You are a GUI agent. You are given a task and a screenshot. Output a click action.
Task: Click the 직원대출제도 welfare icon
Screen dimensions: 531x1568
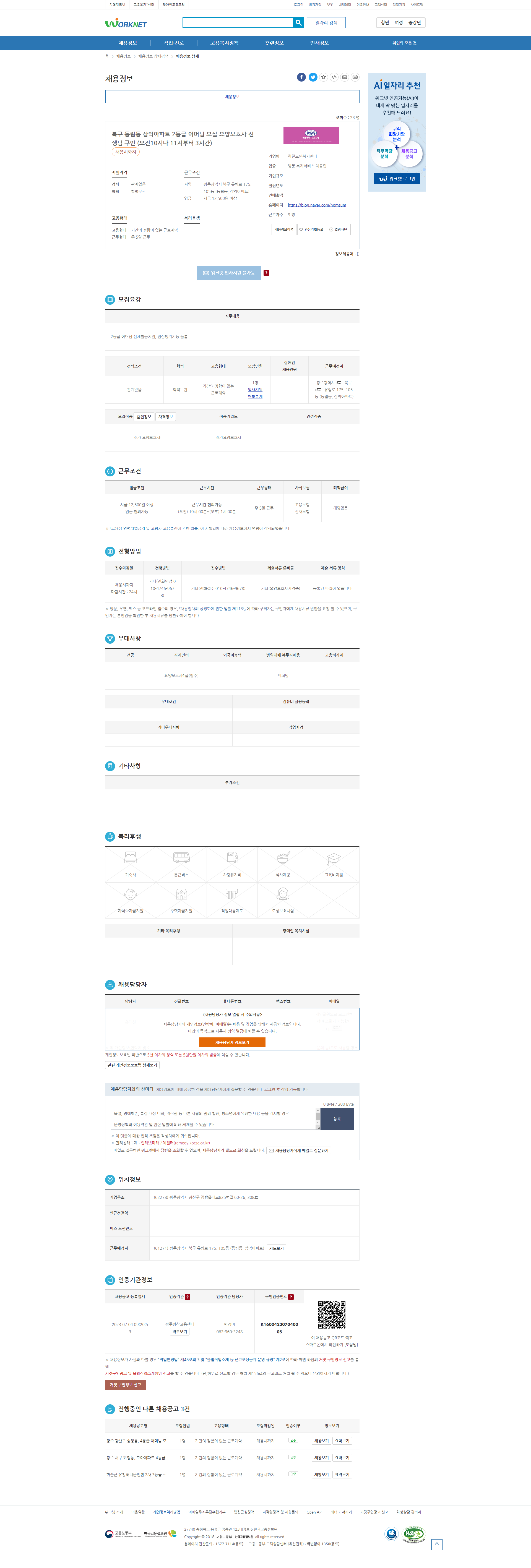[x=232, y=894]
